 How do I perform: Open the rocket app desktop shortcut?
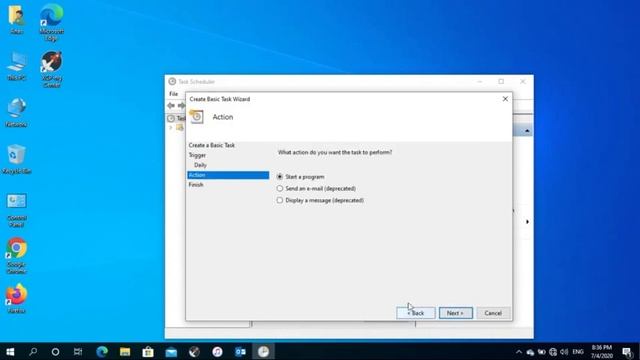[51, 69]
